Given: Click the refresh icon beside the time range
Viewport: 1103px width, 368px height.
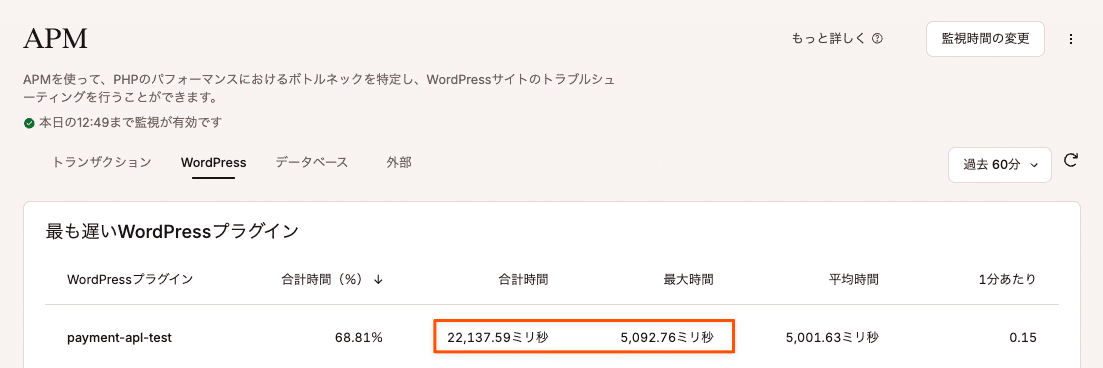Looking at the screenshot, I should click(x=1071, y=161).
